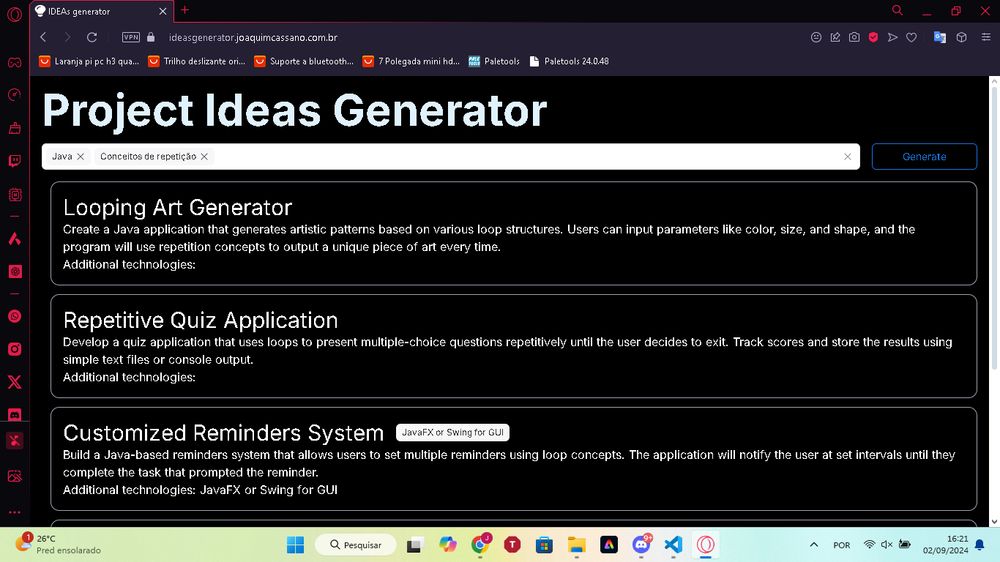The height and width of the screenshot is (562, 1000).
Task: Open weather widget showing 26°C
Action: tap(59, 544)
